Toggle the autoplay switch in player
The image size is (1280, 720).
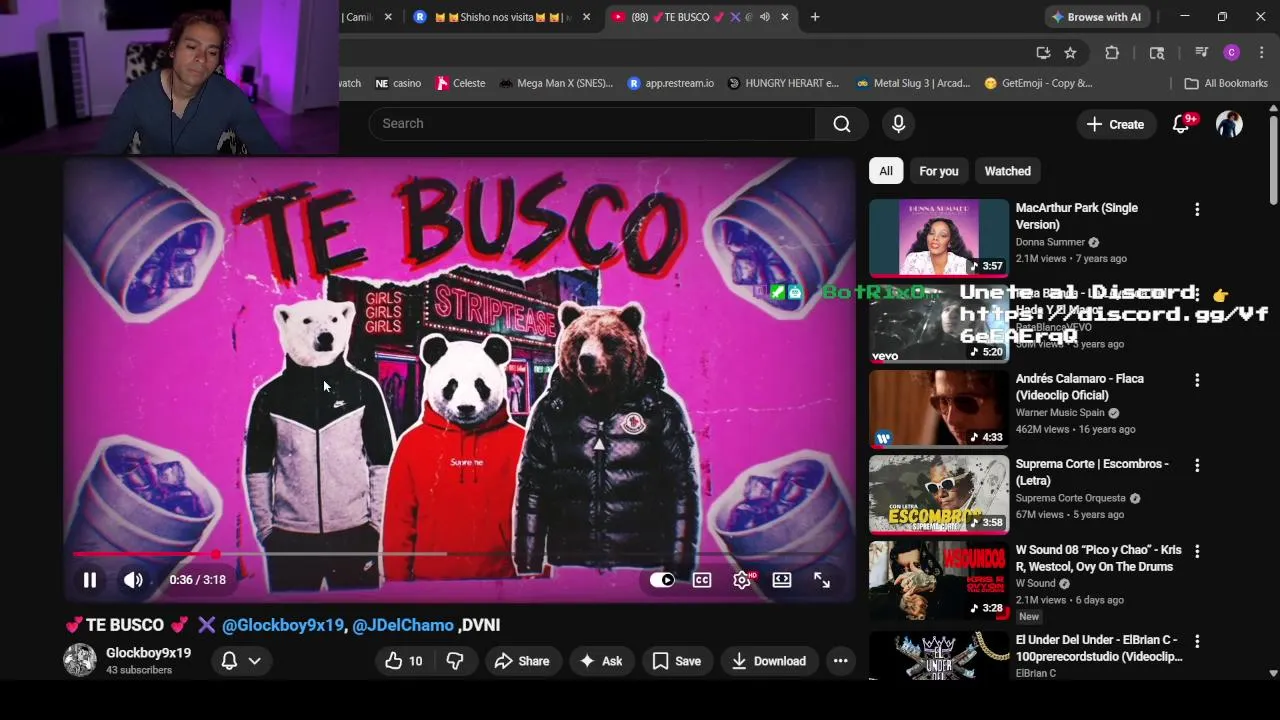point(662,580)
